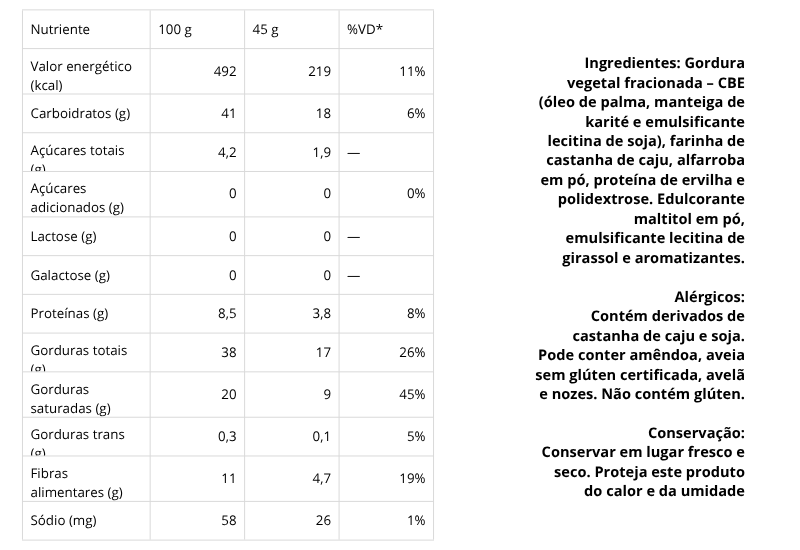The width and height of the screenshot is (800, 550).
Task: Click the 100 g column header
Action: click(175, 30)
